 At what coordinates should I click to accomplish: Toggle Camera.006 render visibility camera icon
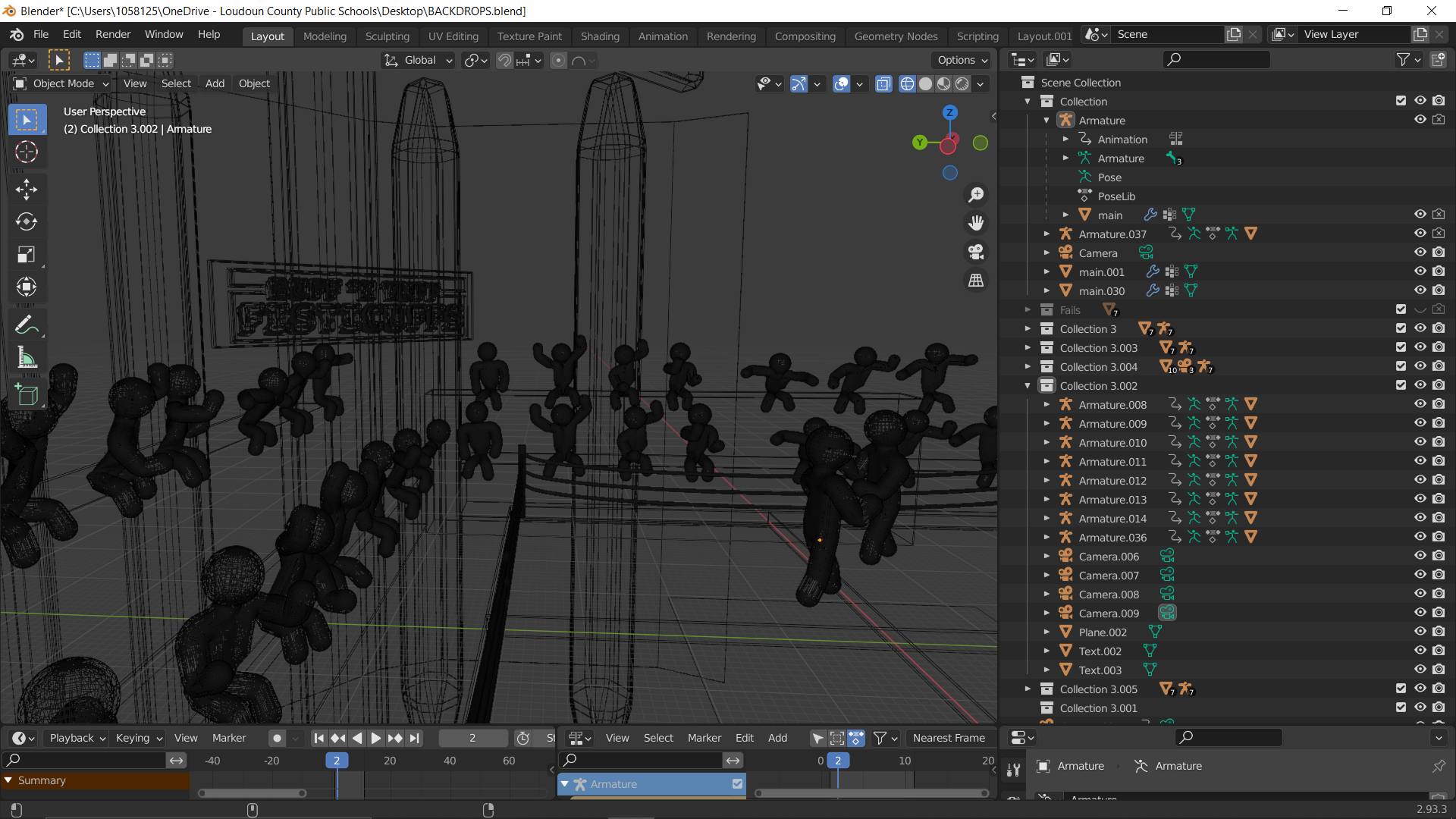coord(1439,556)
